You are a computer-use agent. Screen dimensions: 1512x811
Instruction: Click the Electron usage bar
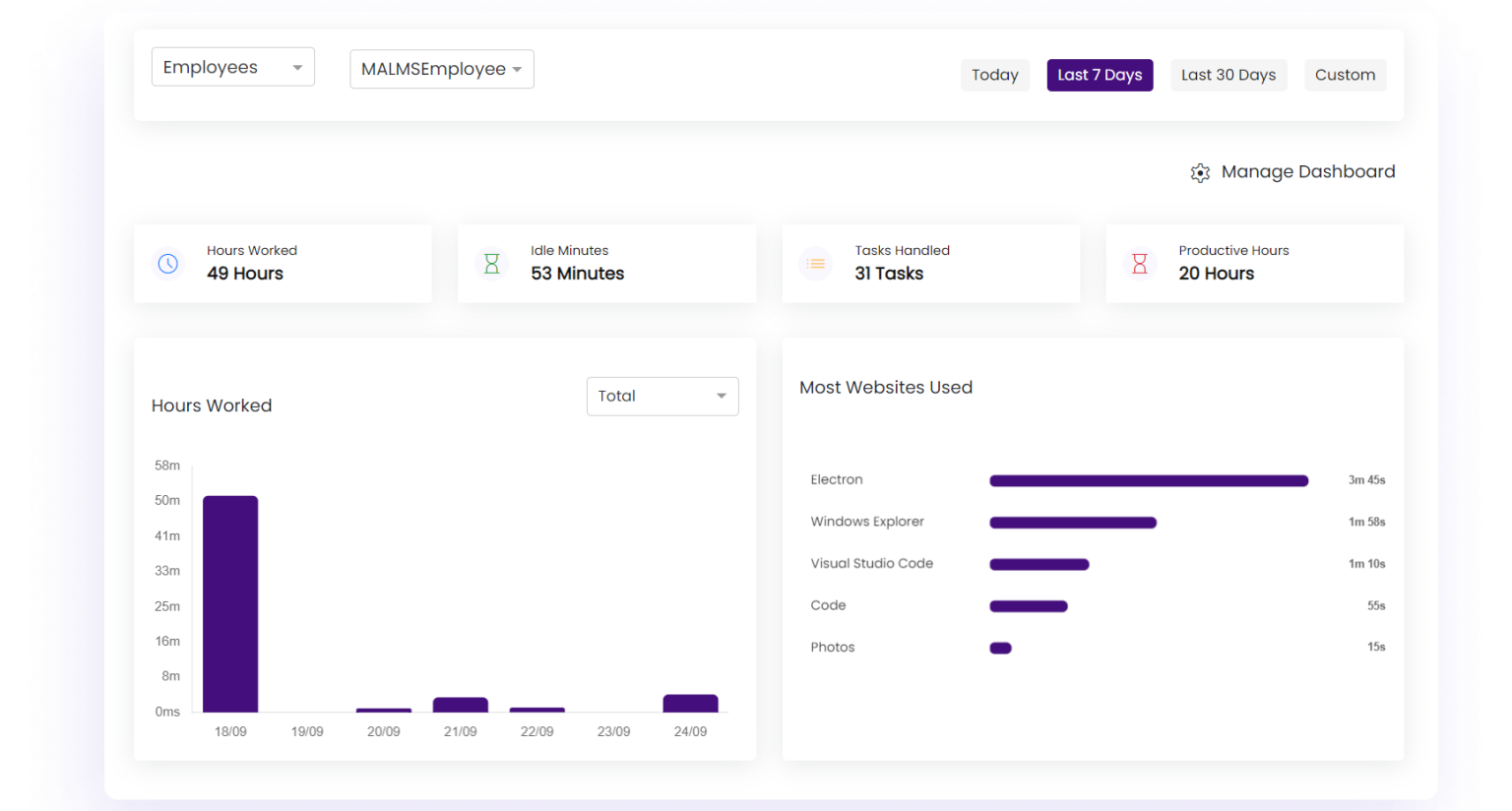(x=1148, y=480)
